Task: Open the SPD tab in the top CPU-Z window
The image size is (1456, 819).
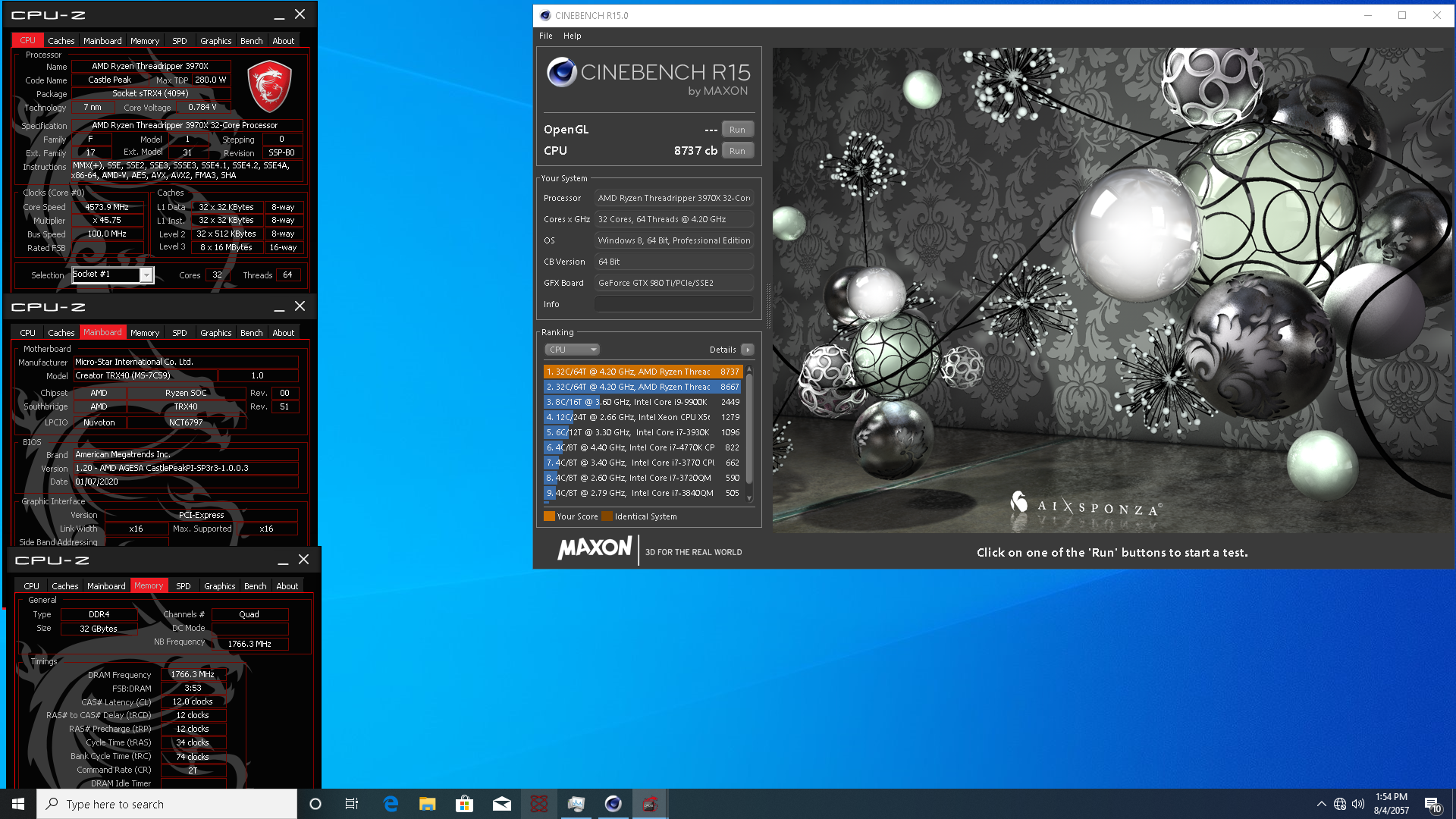Action: click(180, 41)
